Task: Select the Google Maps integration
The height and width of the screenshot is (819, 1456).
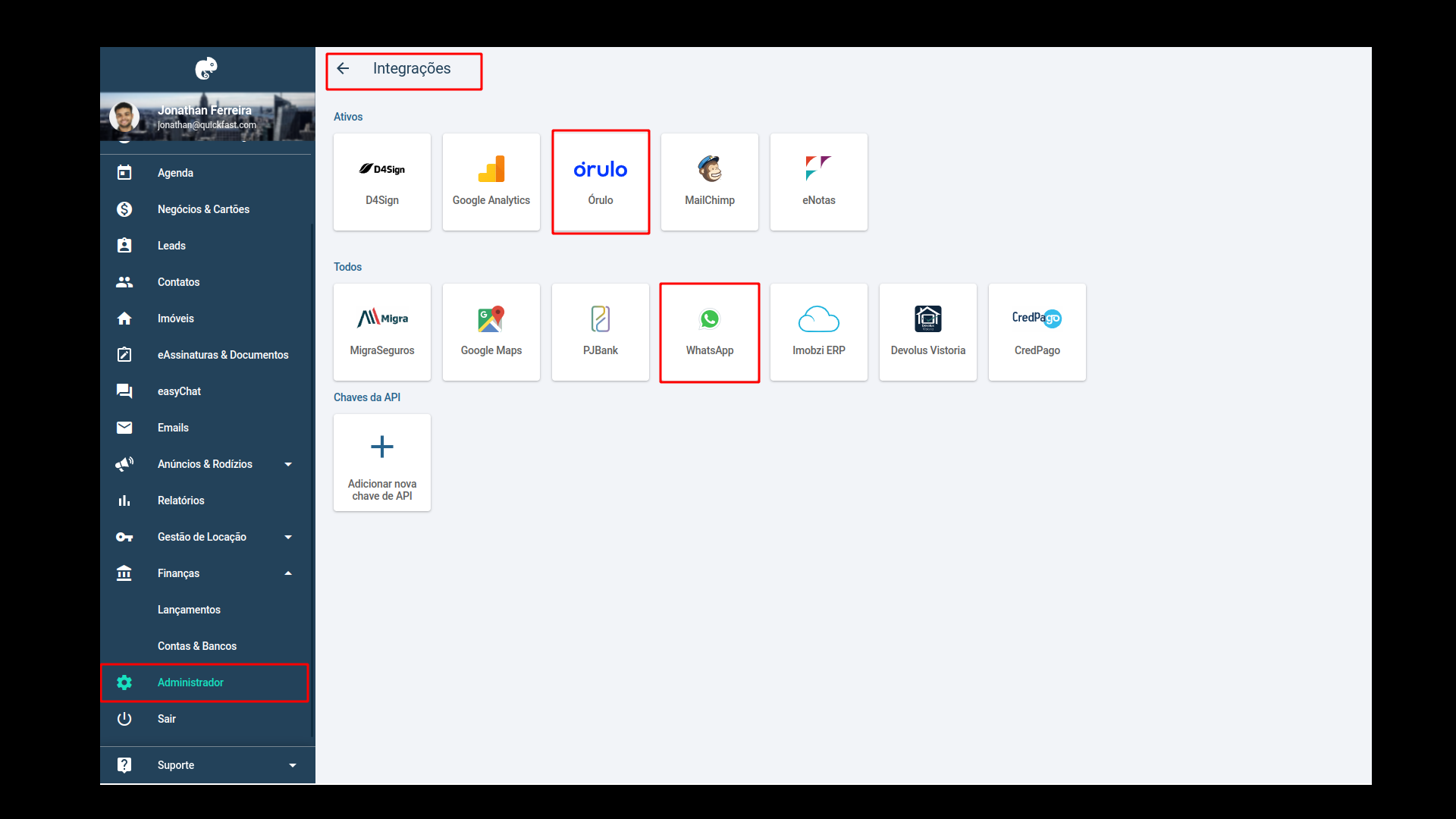Action: pos(491,332)
